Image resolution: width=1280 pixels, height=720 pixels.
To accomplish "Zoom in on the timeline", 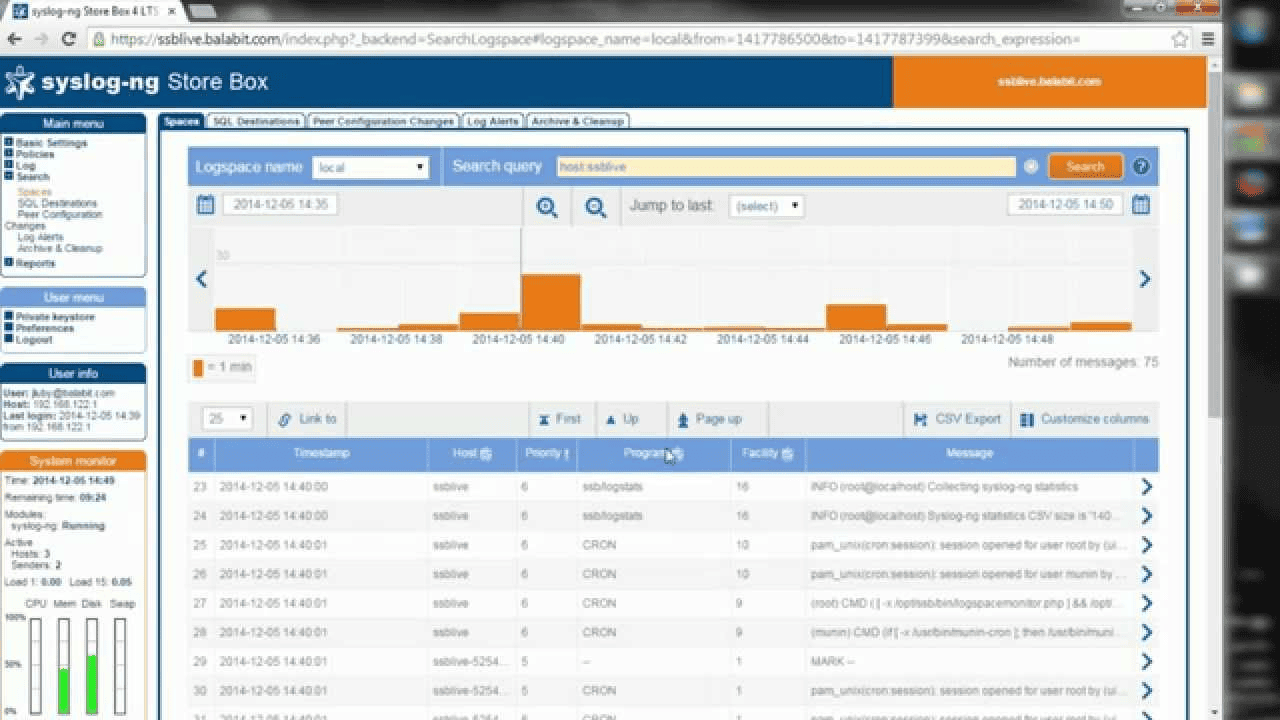I will click(547, 207).
